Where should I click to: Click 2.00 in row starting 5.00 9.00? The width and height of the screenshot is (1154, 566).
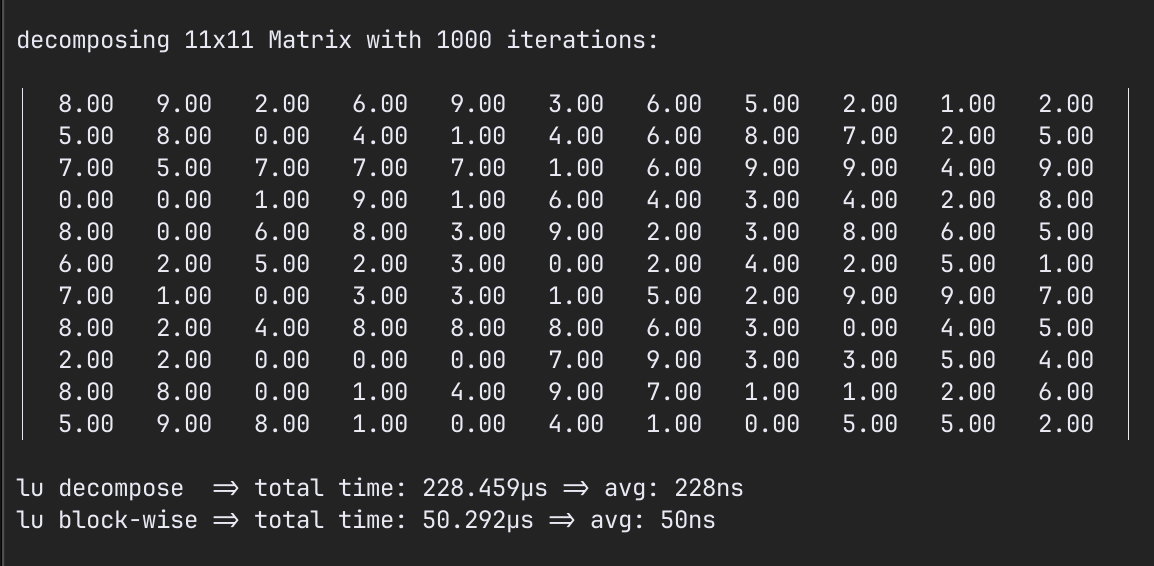coord(1066,424)
